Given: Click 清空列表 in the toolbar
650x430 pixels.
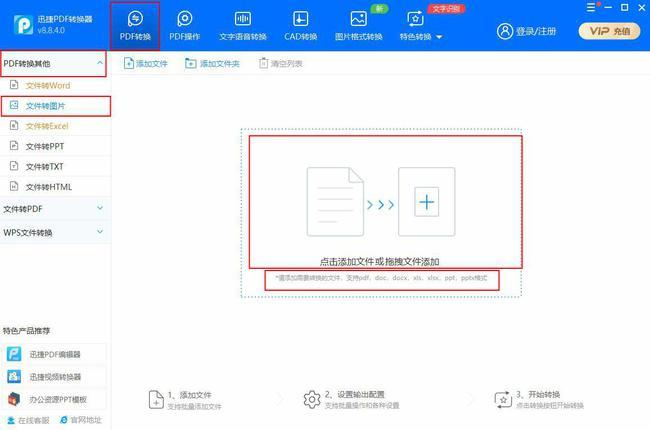Looking at the screenshot, I should [281, 63].
